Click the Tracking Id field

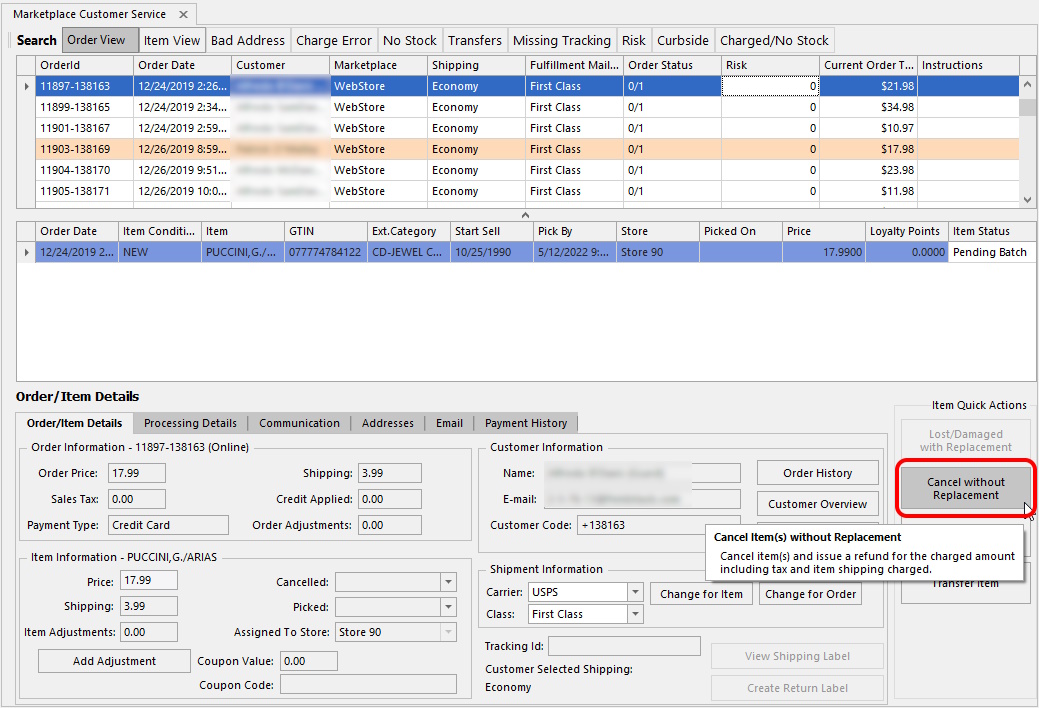[x=624, y=646]
